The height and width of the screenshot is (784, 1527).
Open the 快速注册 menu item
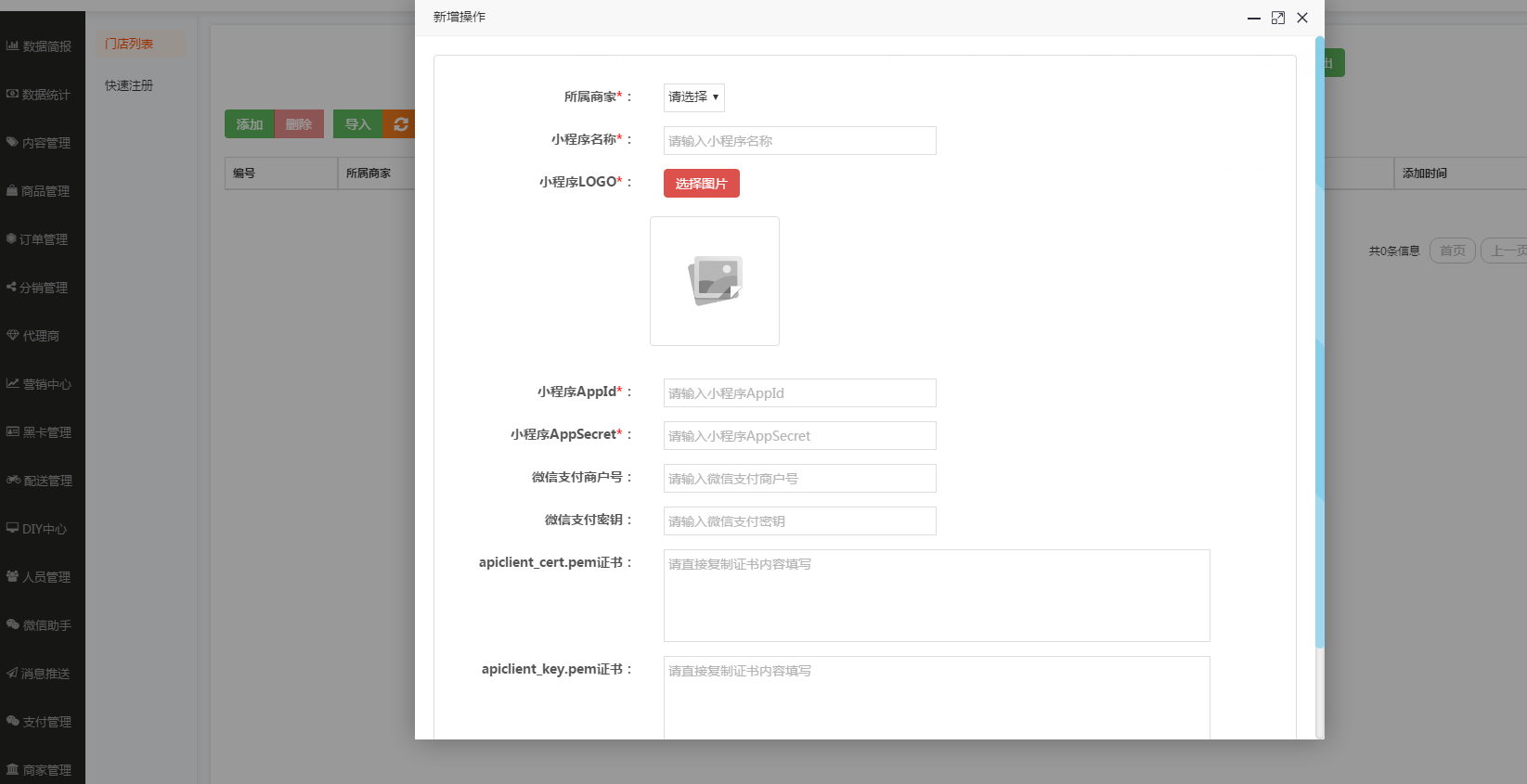129,85
